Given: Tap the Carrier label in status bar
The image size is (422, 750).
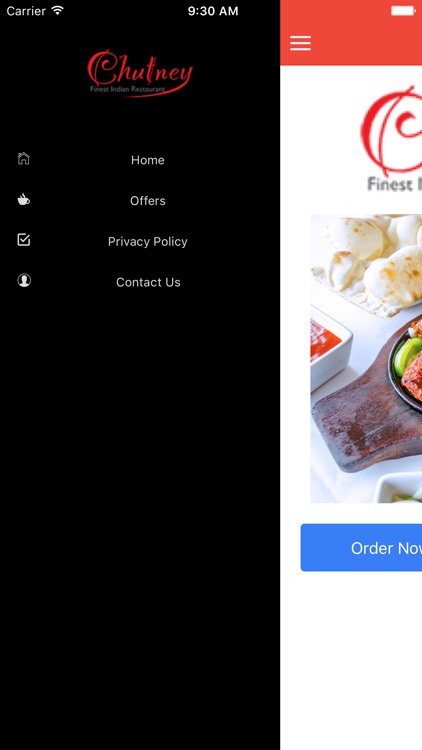Looking at the screenshot, I should [x=26, y=11].
